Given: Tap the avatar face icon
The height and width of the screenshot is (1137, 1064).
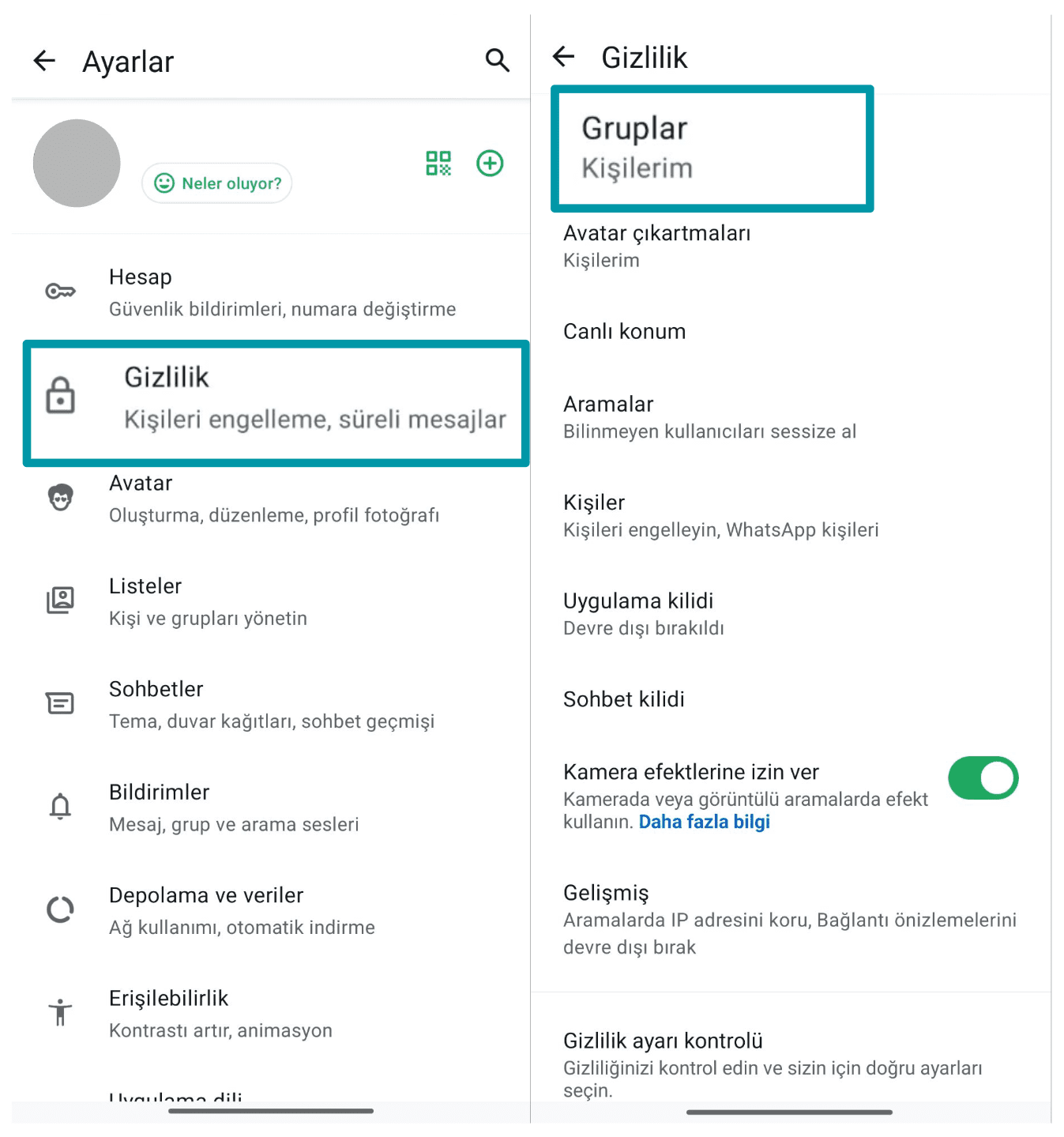Looking at the screenshot, I should (x=61, y=498).
